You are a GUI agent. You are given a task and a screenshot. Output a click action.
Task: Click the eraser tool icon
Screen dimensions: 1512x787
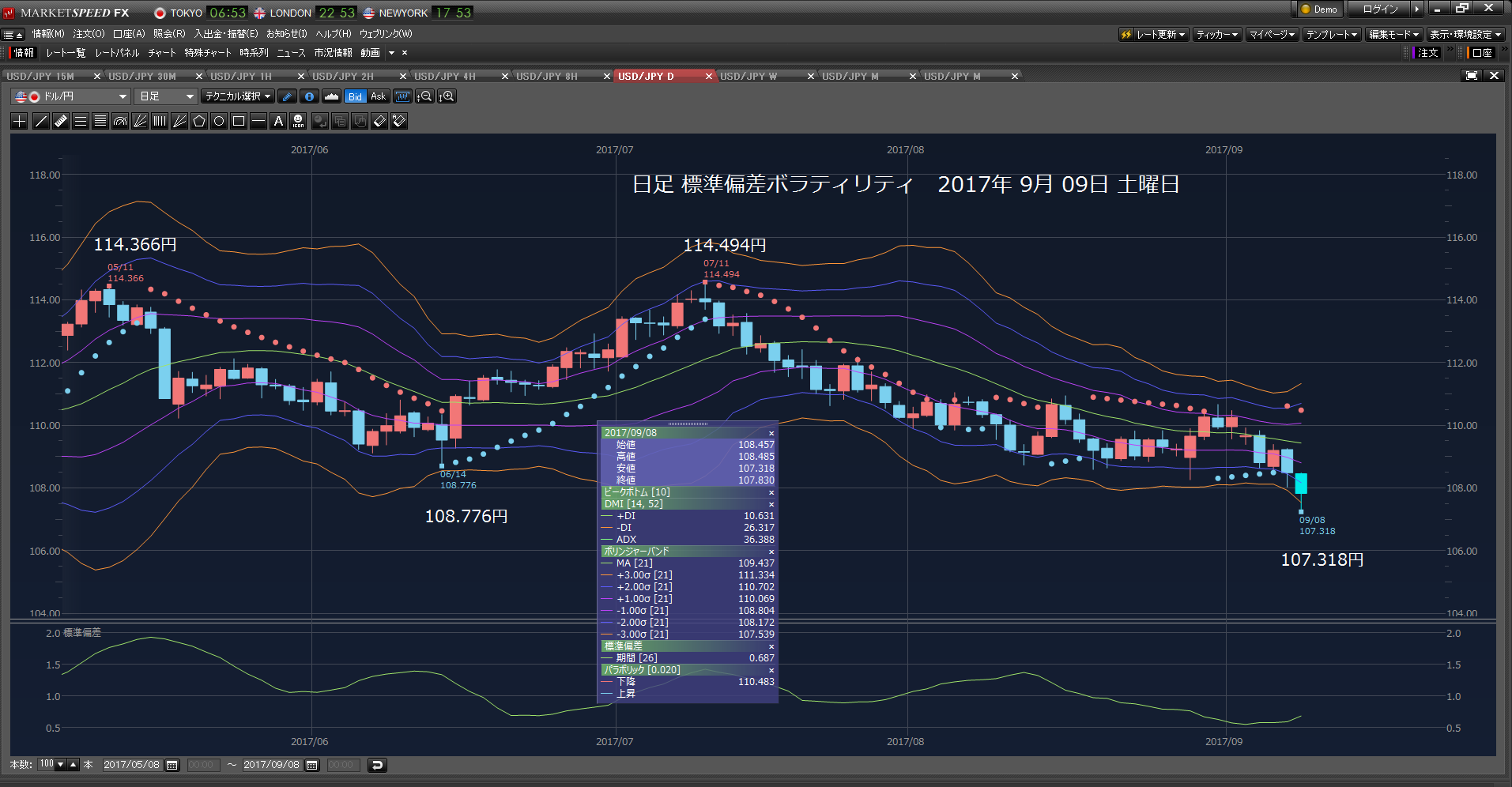[x=379, y=121]
